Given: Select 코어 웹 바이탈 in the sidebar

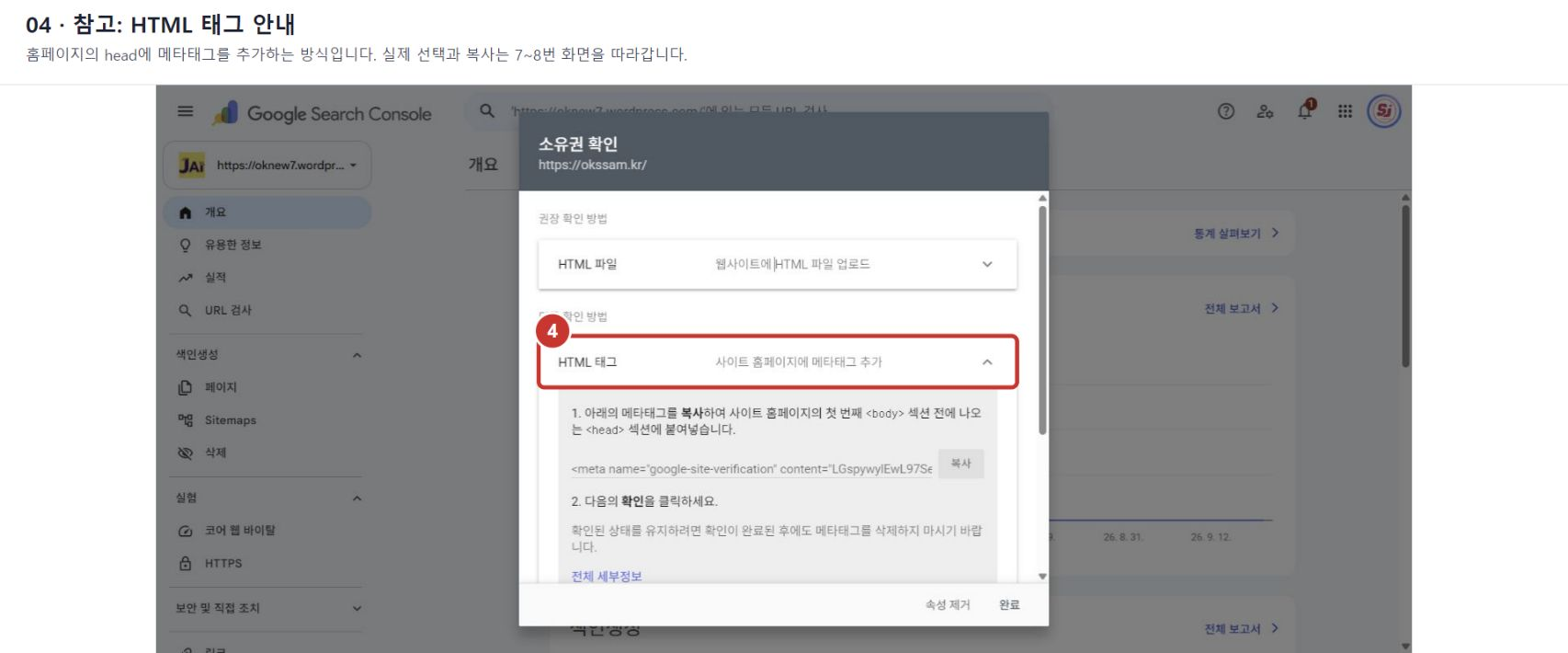Looking at the screenshot, I should click(x=267, y=531).
